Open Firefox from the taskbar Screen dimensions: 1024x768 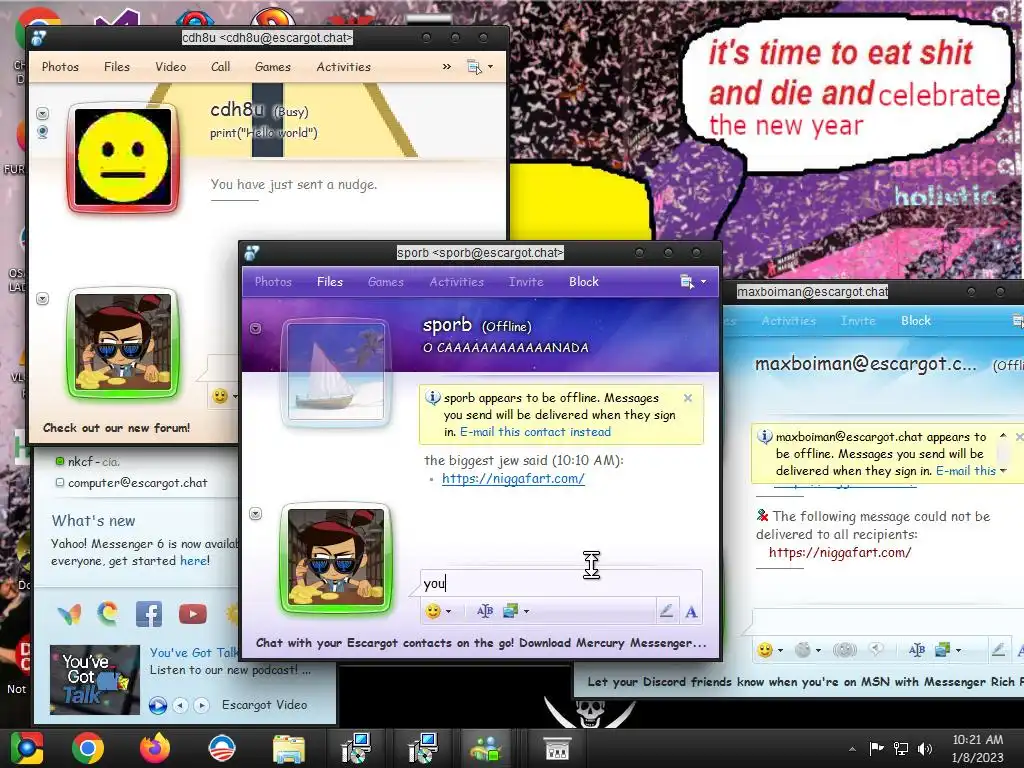coord(155,748)
